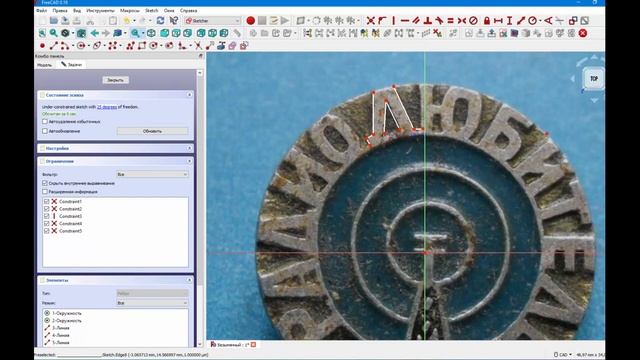
Task: Select the polyline tool
Action: click(x=130, y=46)
